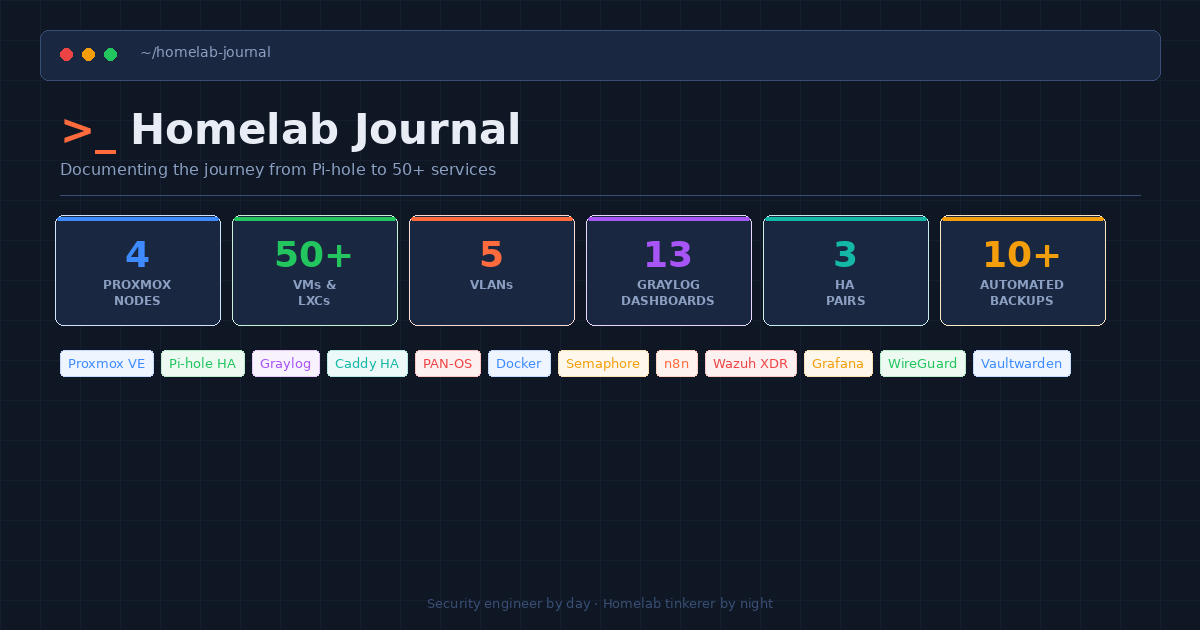Click the red dot in the terminal bar
1200x630 pixels.
[67, 54]
